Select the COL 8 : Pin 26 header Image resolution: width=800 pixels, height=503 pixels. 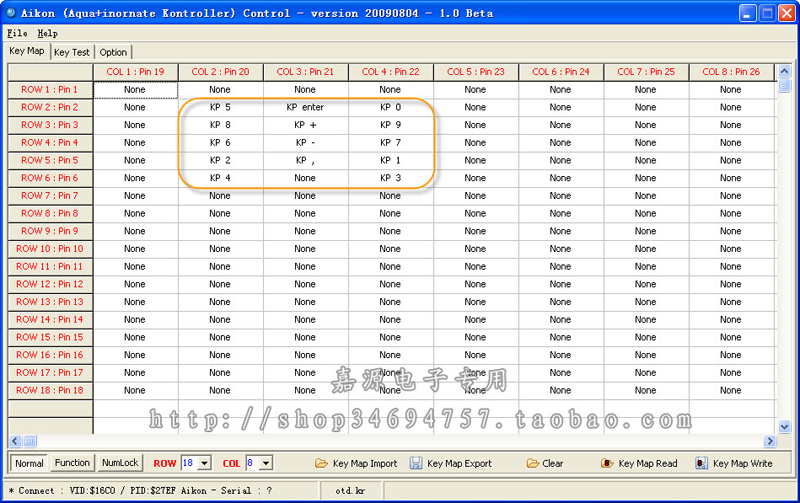(x=731, y=72)
